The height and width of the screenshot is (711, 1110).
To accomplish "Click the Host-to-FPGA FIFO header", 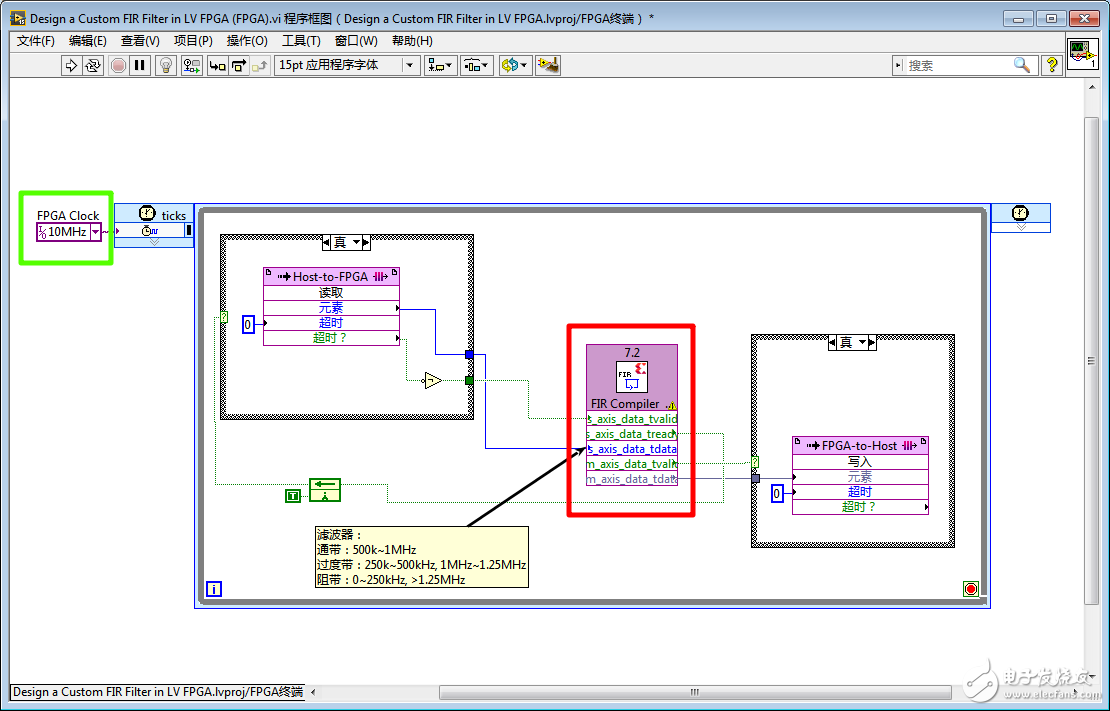I will pos(331,276).
